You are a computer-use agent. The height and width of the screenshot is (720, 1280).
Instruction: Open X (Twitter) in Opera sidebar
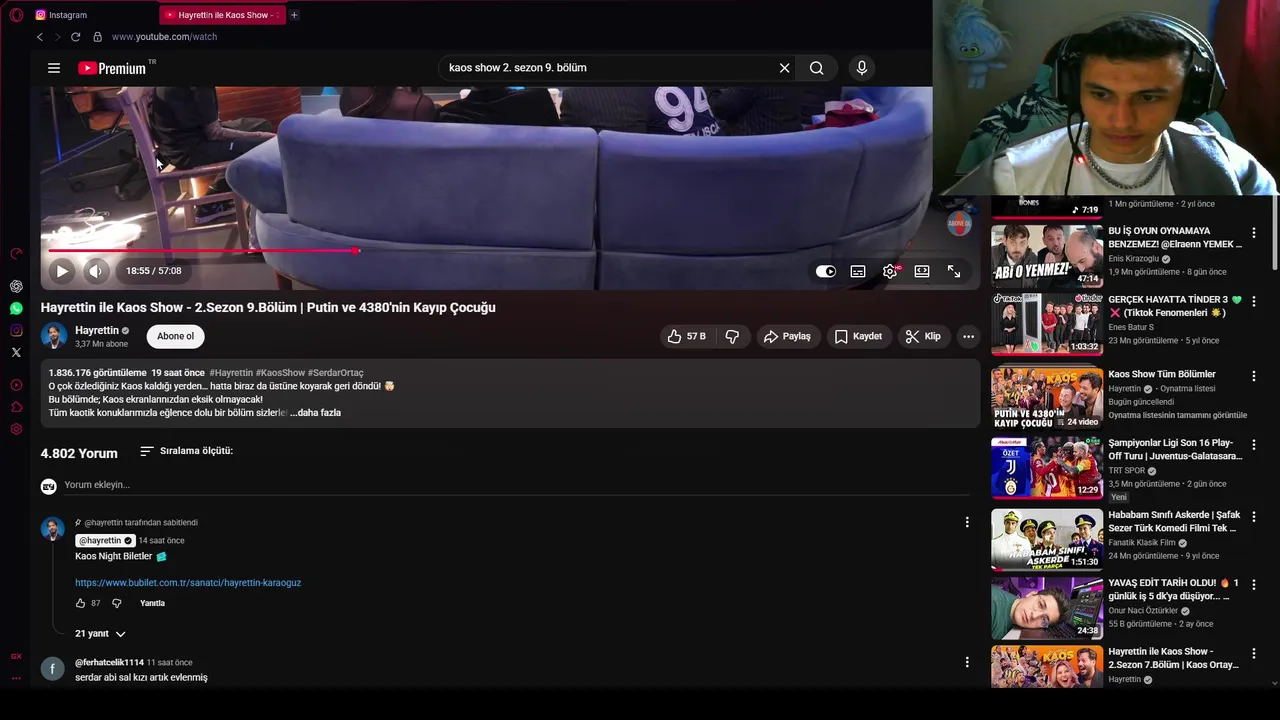16,352
